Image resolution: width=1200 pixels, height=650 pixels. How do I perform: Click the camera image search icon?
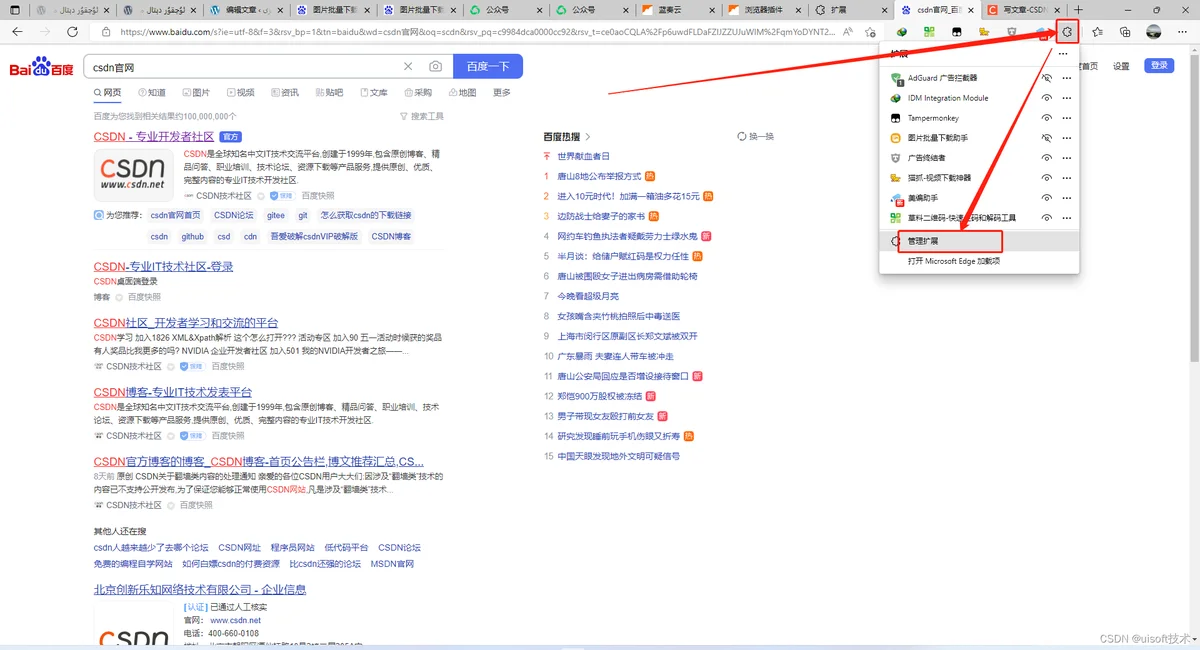(436, 67)
